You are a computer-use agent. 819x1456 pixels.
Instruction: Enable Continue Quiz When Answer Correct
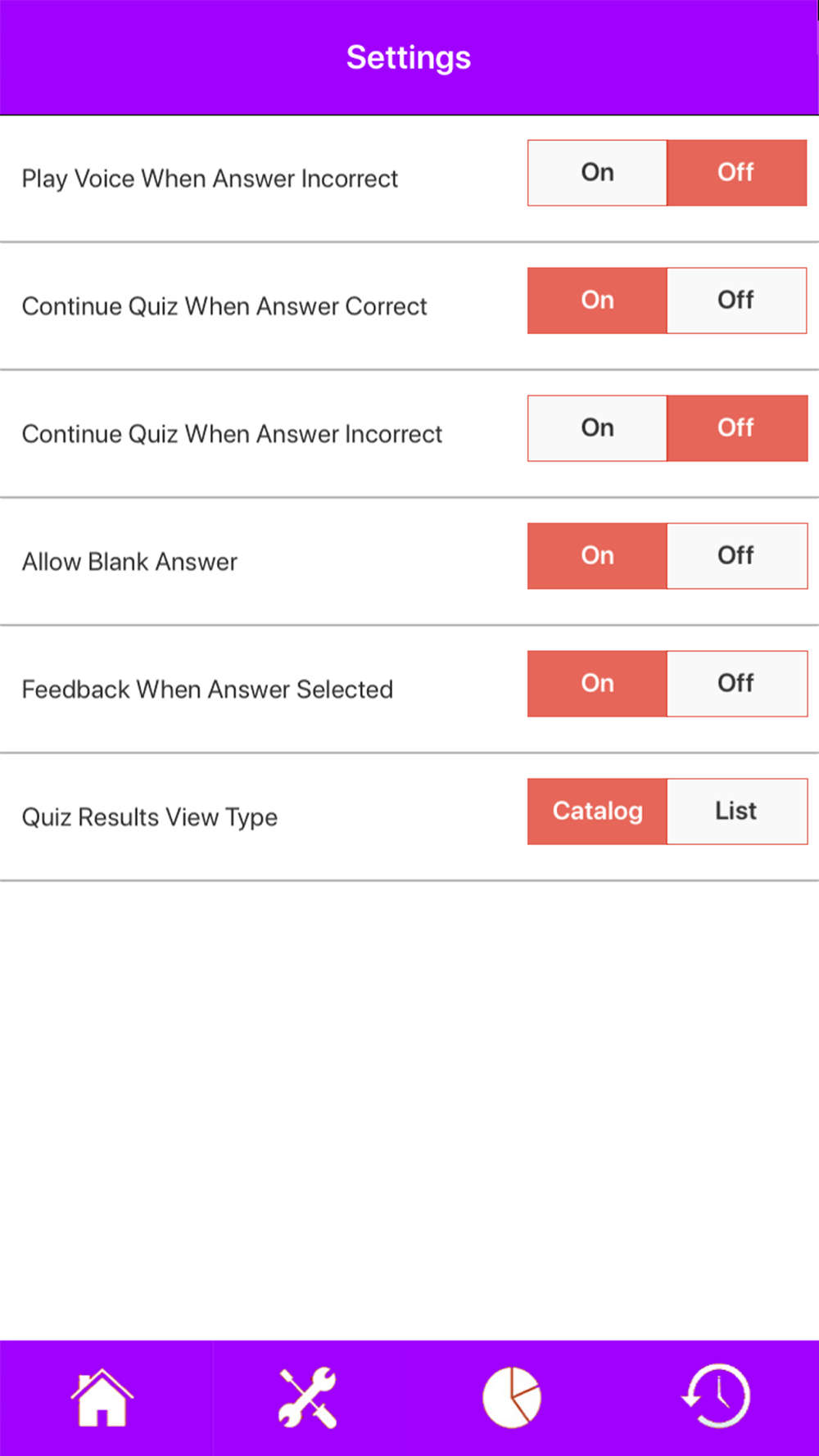(x=597, y=301)
